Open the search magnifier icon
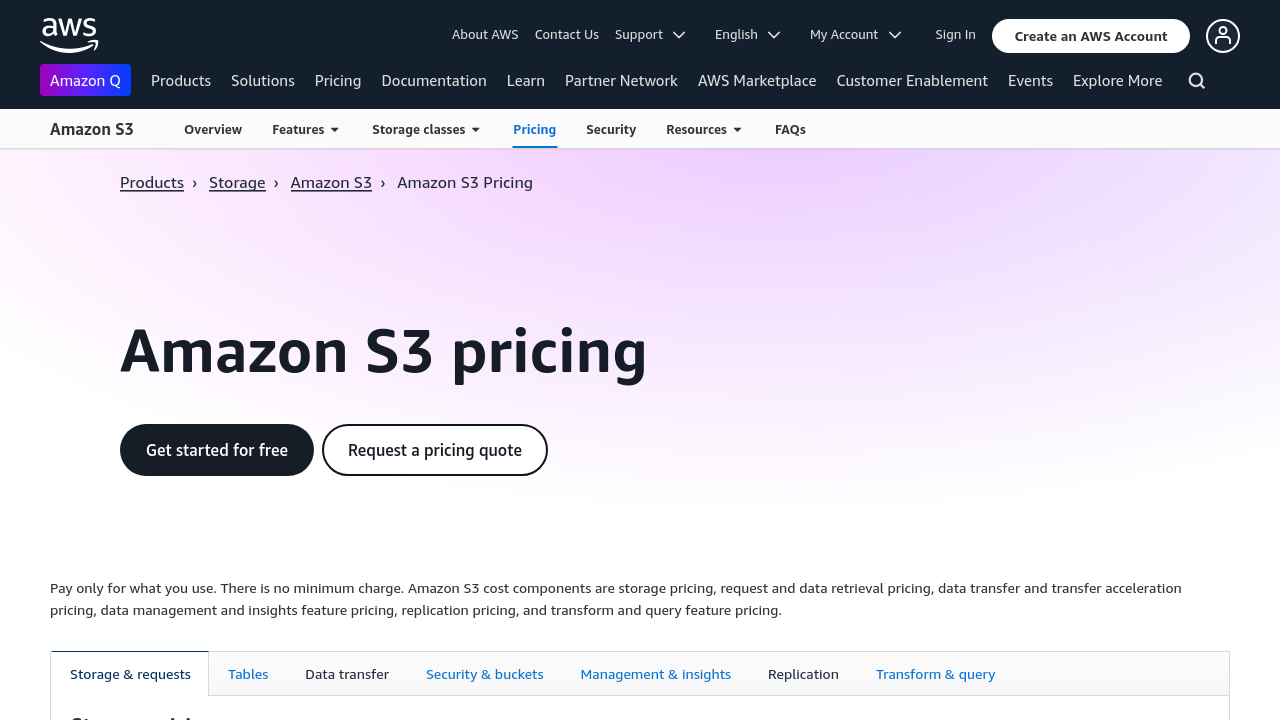The width and height of the screenshot is (1280, 720). click(1196, 81)
